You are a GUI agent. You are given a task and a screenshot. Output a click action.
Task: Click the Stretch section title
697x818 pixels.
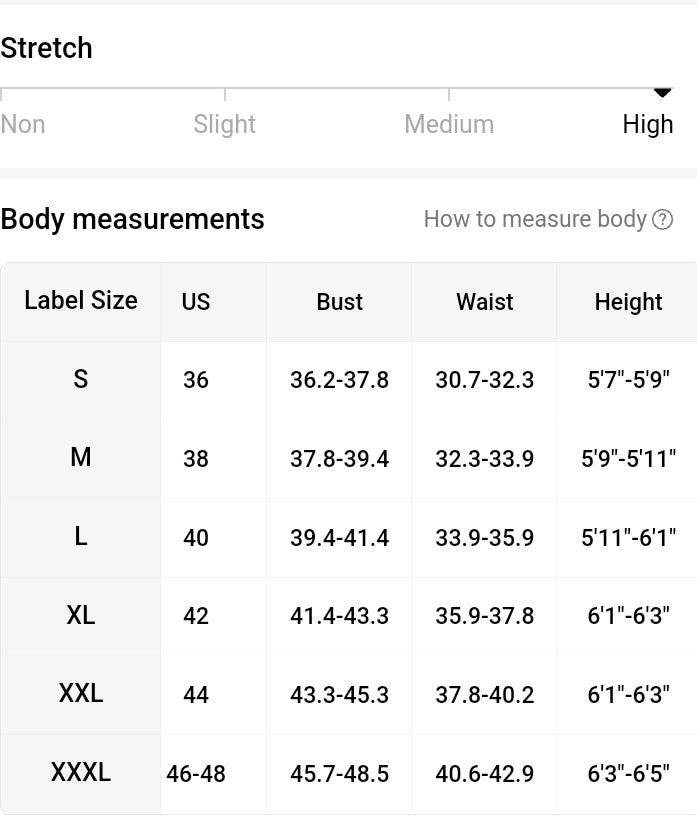(46, 48)
